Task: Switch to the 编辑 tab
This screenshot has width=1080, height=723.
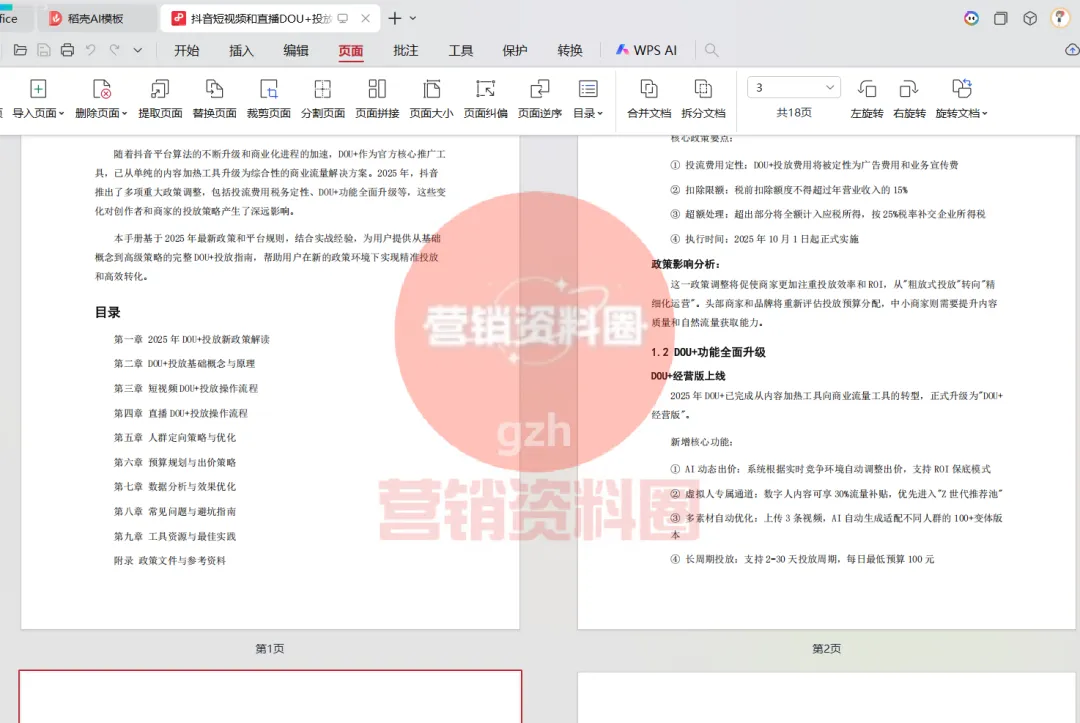Action: coord(295,50)
